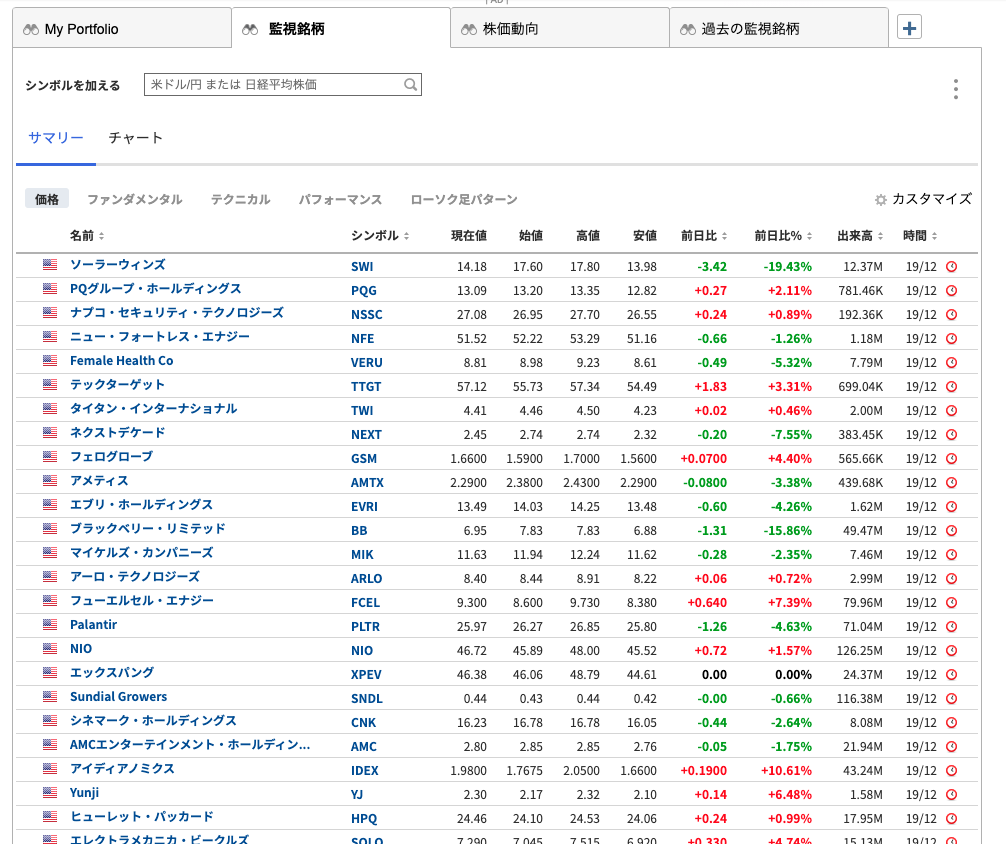The height and width of the screenshot is (844, 1006).
Task: Click the 高値 column header
Action: pos(588,236)
